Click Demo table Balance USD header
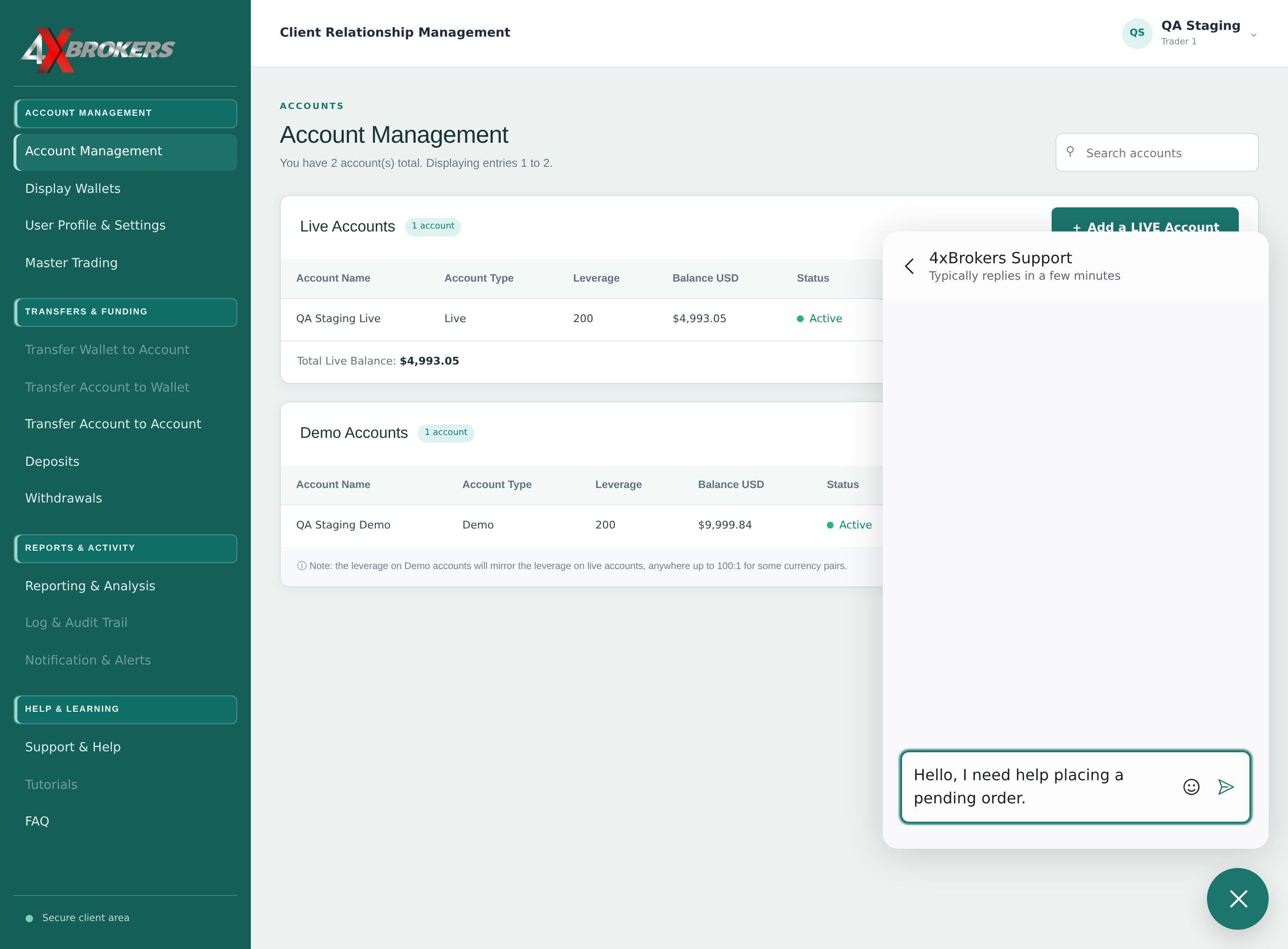This screenshot has width=1288, height=949. [731, 484]
